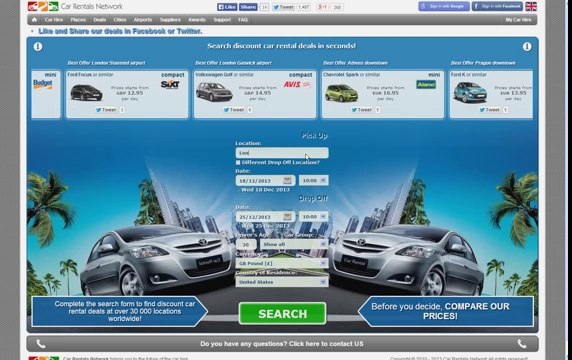Tweet the Volkswagen Golf Gatwick offer

234,109
